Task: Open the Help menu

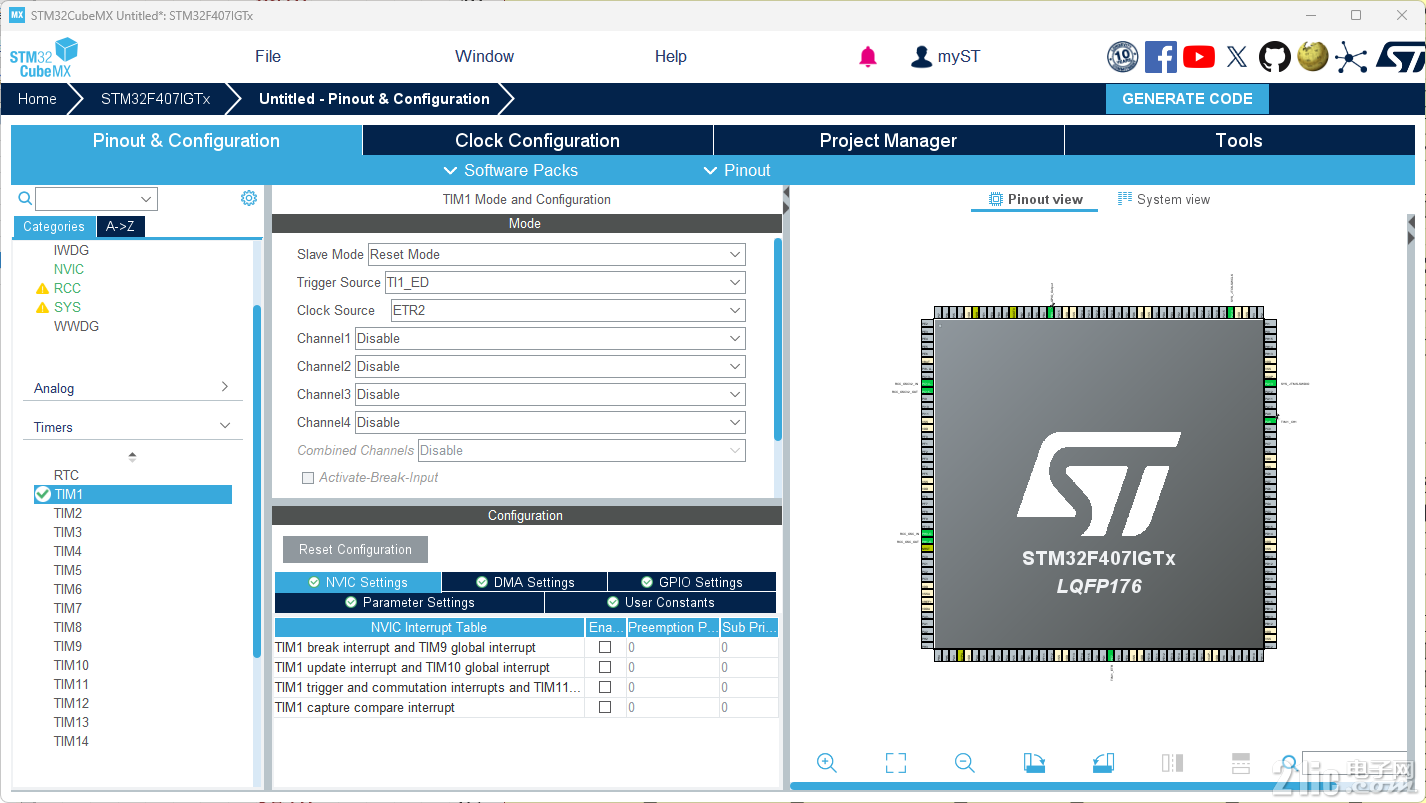Action: (x=671, y=56)
